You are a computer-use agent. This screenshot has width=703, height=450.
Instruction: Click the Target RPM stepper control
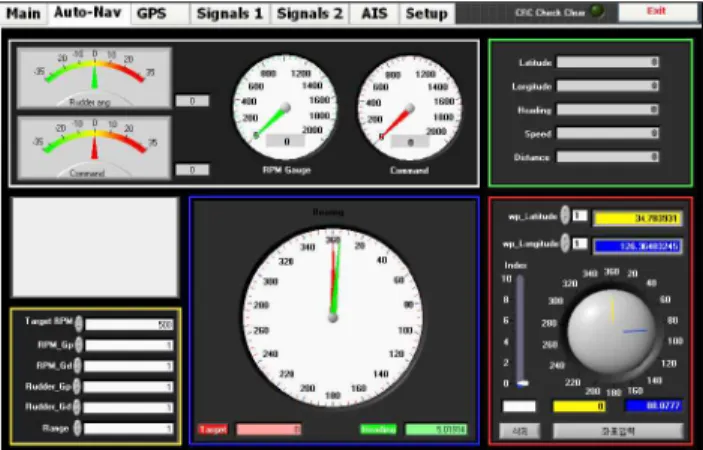click(x=78, y=324)
